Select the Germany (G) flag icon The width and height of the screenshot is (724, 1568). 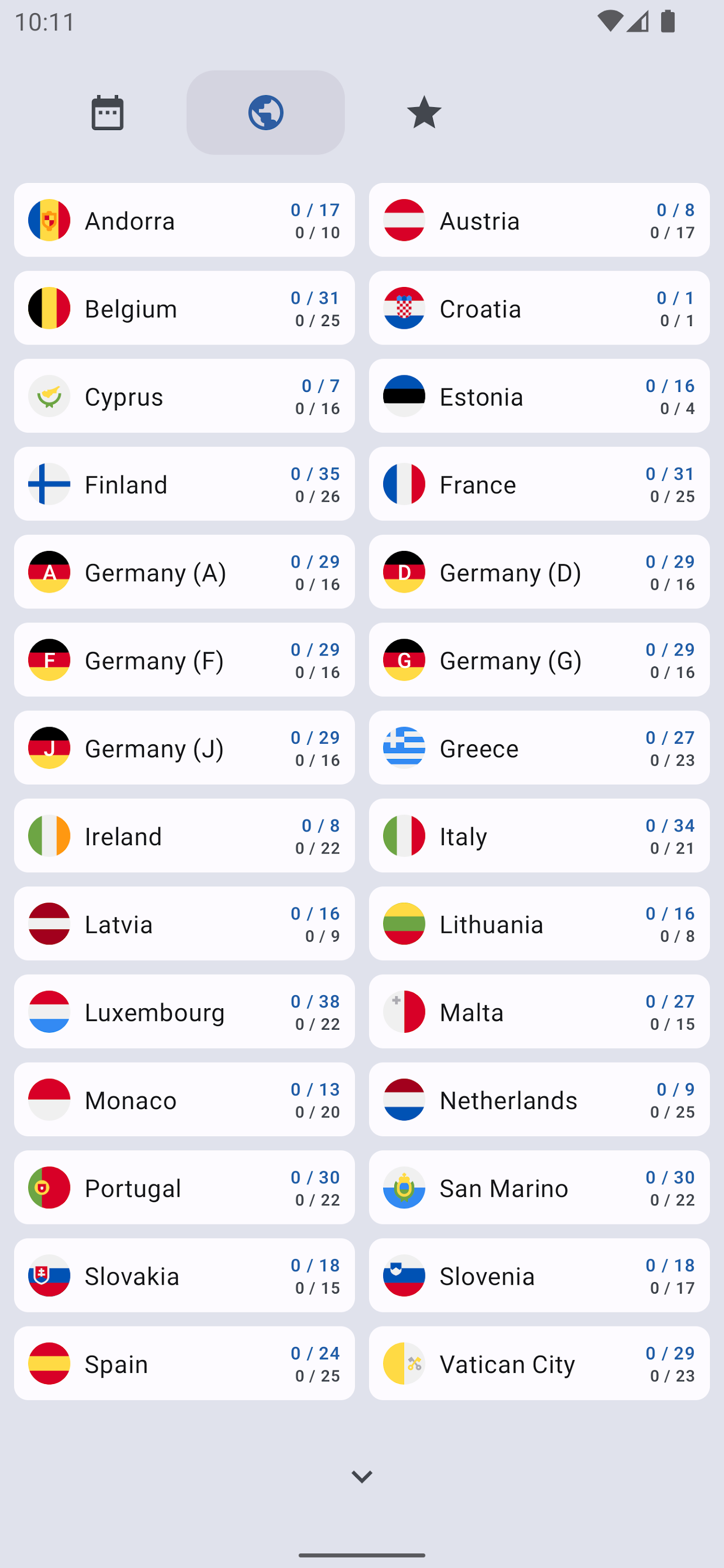coord(404,660)
